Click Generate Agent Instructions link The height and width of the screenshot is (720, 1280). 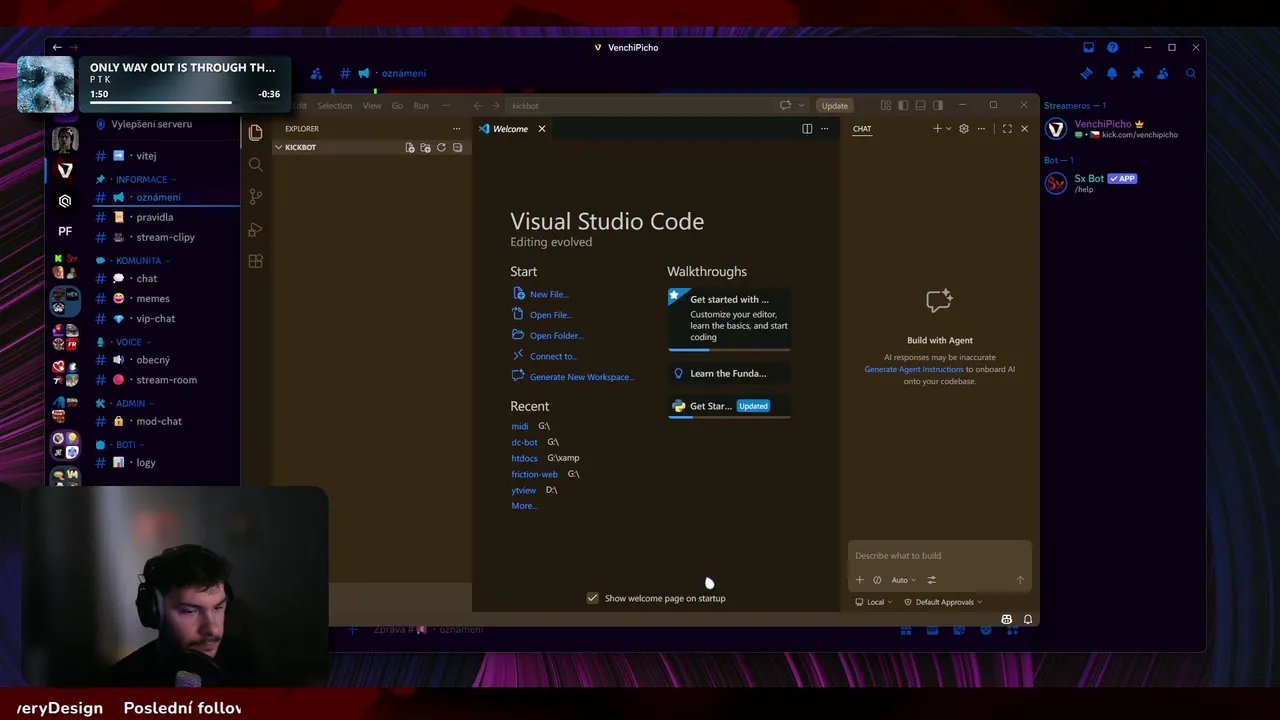coord(914,369)
